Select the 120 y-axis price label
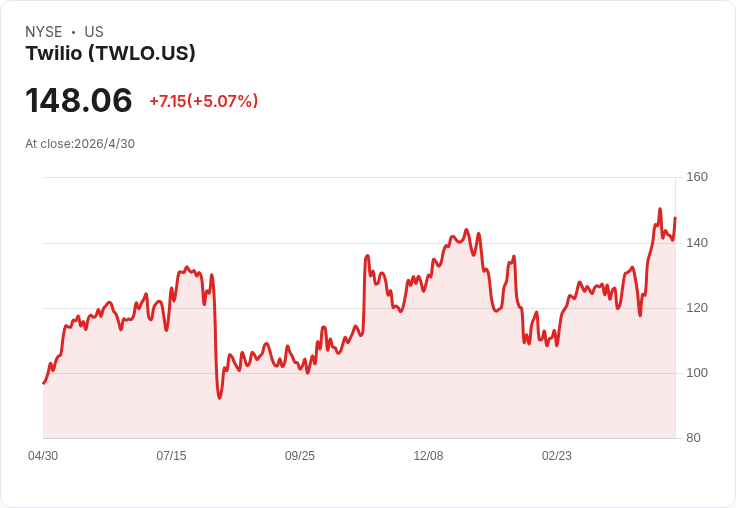Viewport: 736px width, 508px height. click(697, 308)
